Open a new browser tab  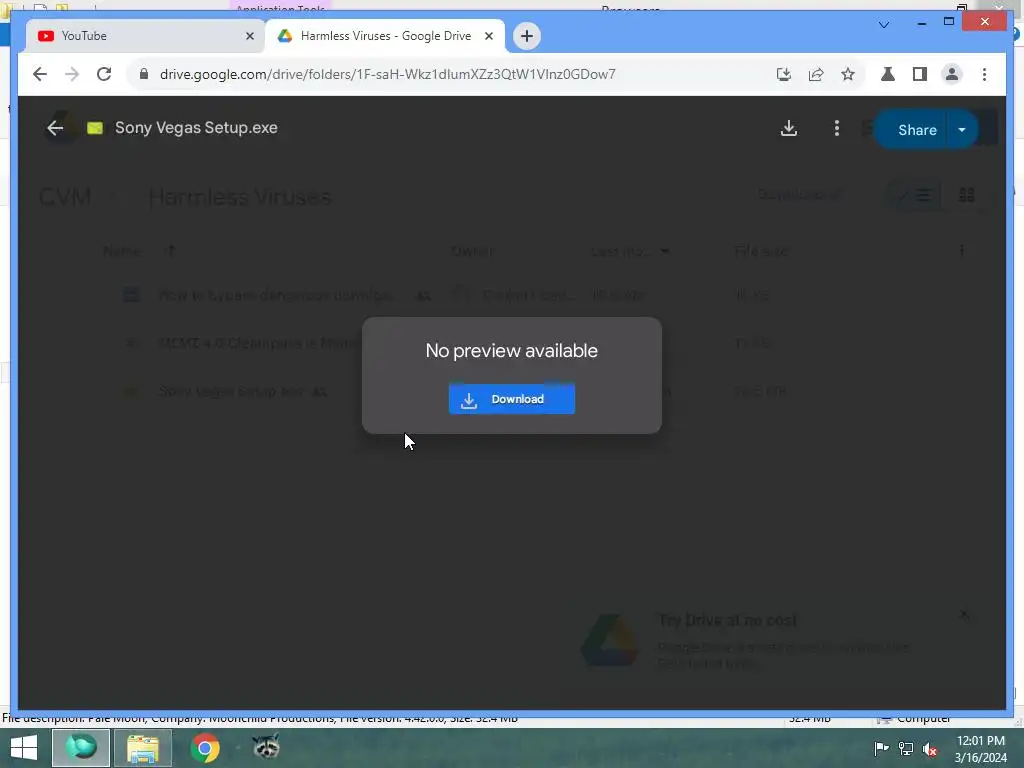pos(526,36)
